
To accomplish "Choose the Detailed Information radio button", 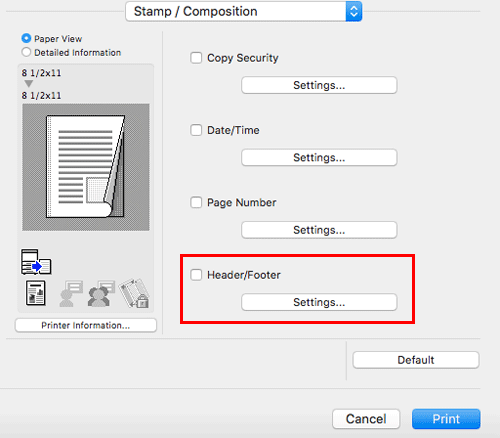I will tap(26, 52).
